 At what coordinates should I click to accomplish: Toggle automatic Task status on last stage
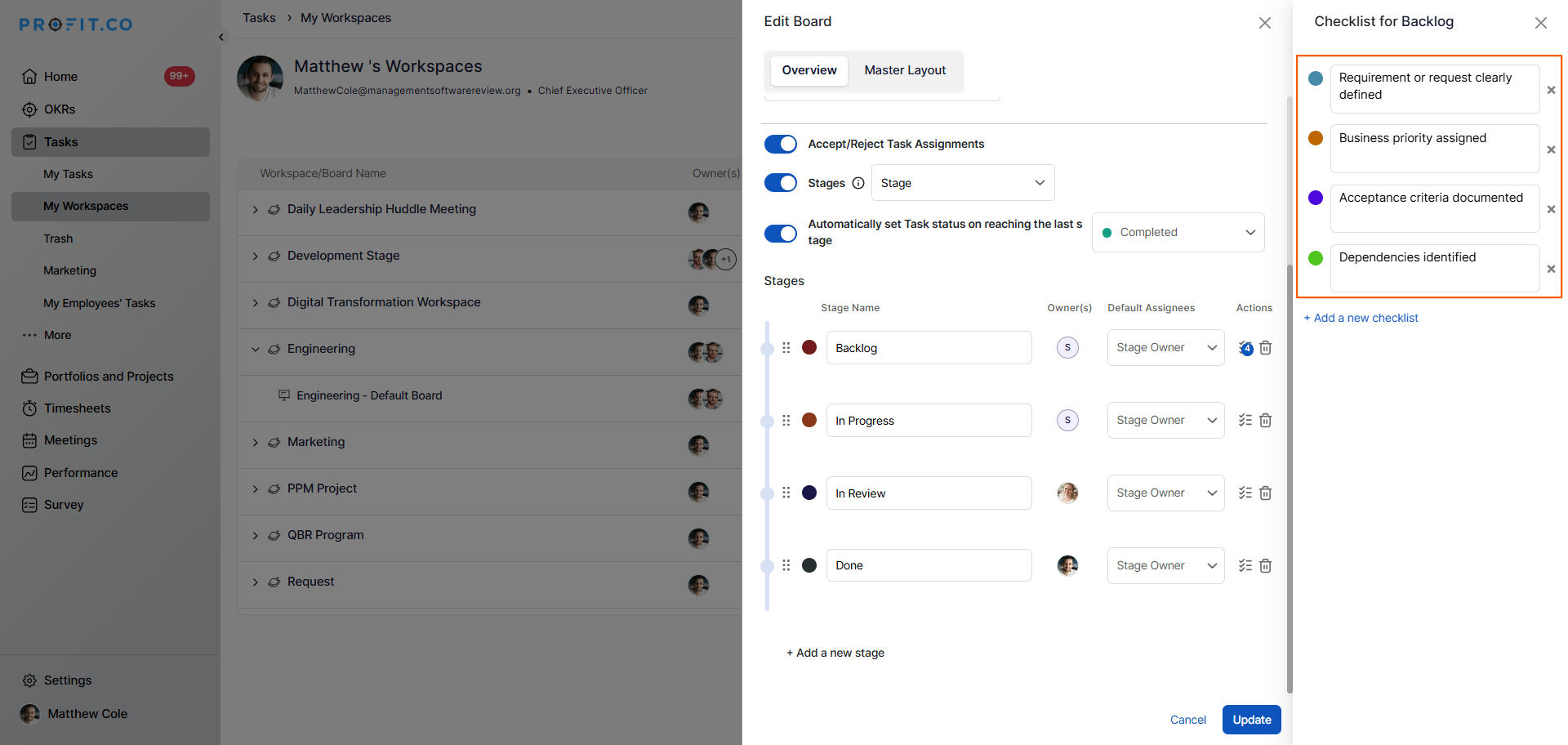tap(780, 234)
